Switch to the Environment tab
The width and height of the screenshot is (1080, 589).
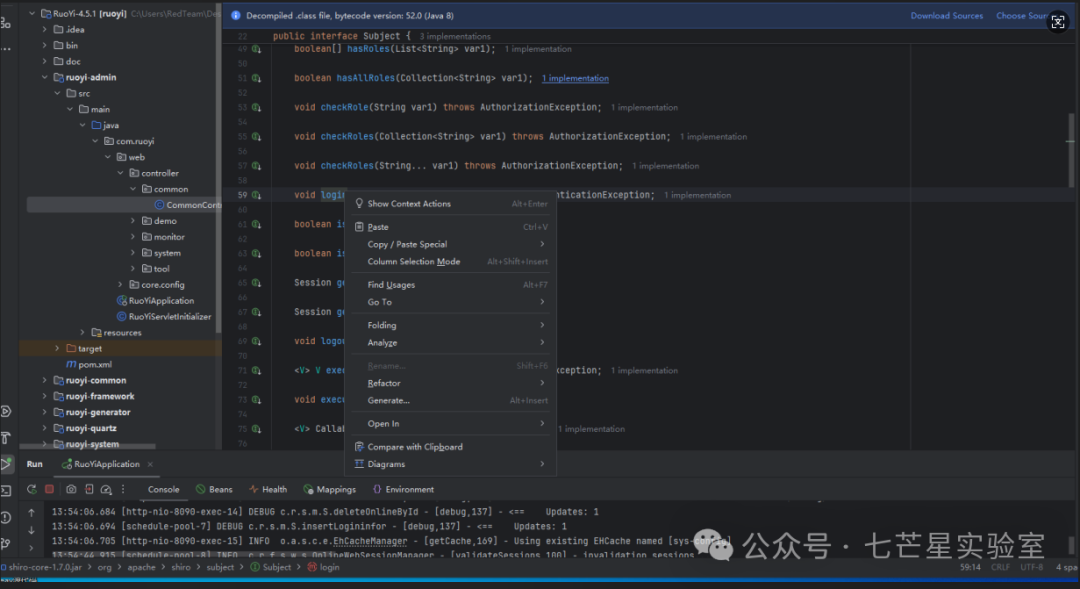[x=403, y=489]
